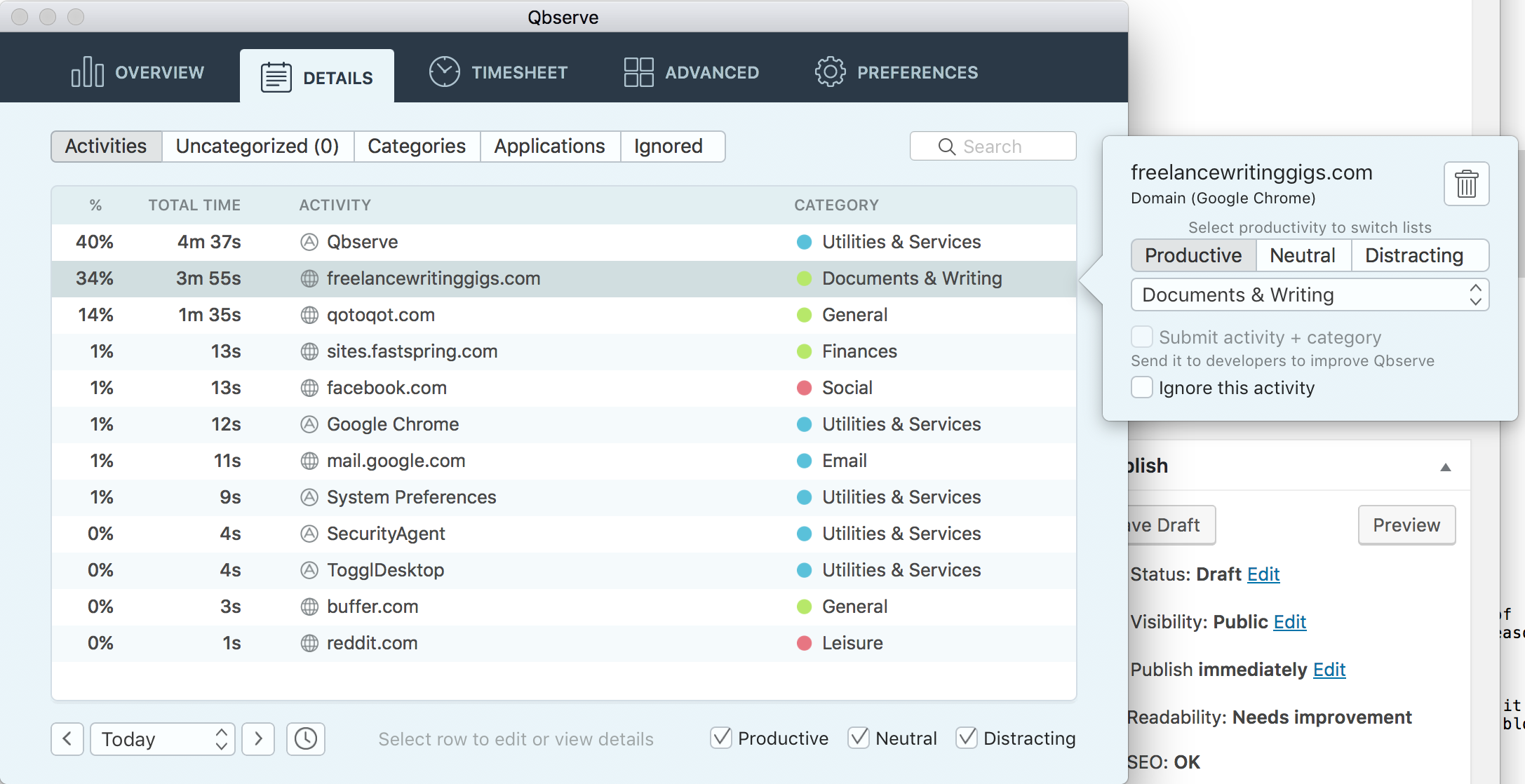
Task: Select the facebook.com row text
Action: click(x=387, y=388)
